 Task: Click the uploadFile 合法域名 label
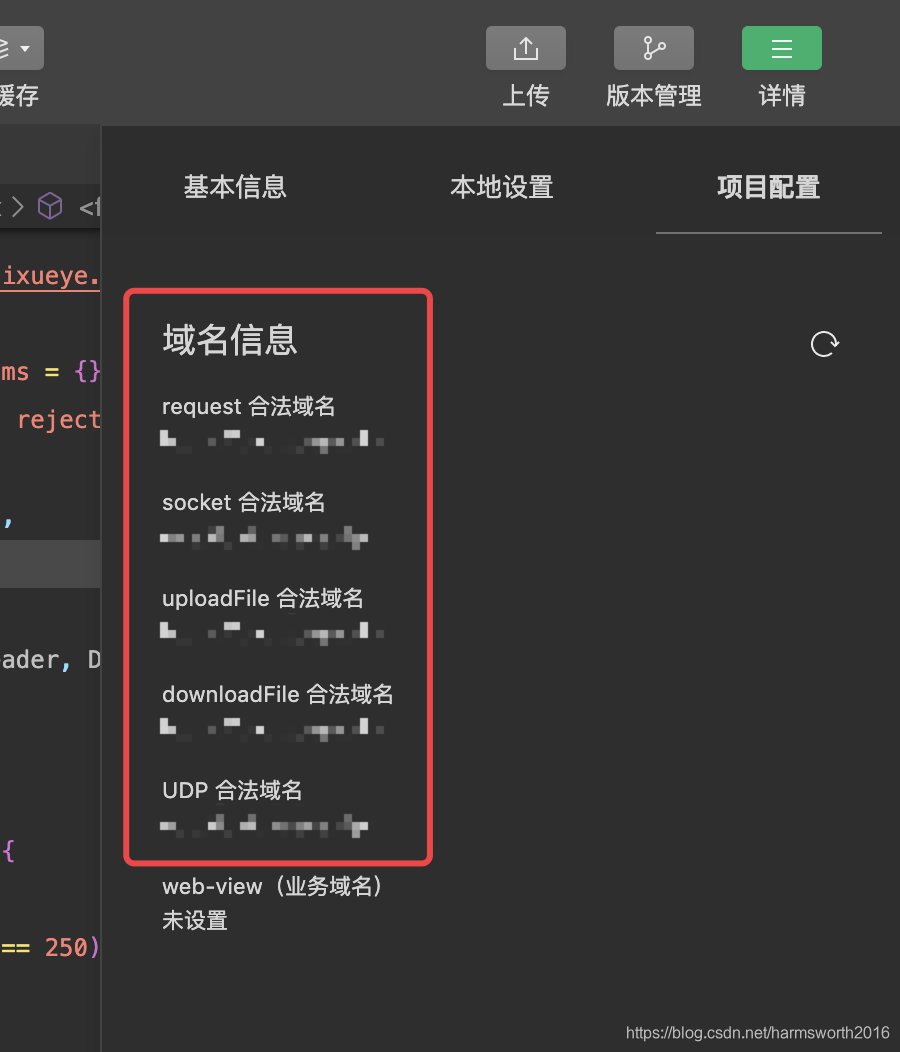pos(262,598)
